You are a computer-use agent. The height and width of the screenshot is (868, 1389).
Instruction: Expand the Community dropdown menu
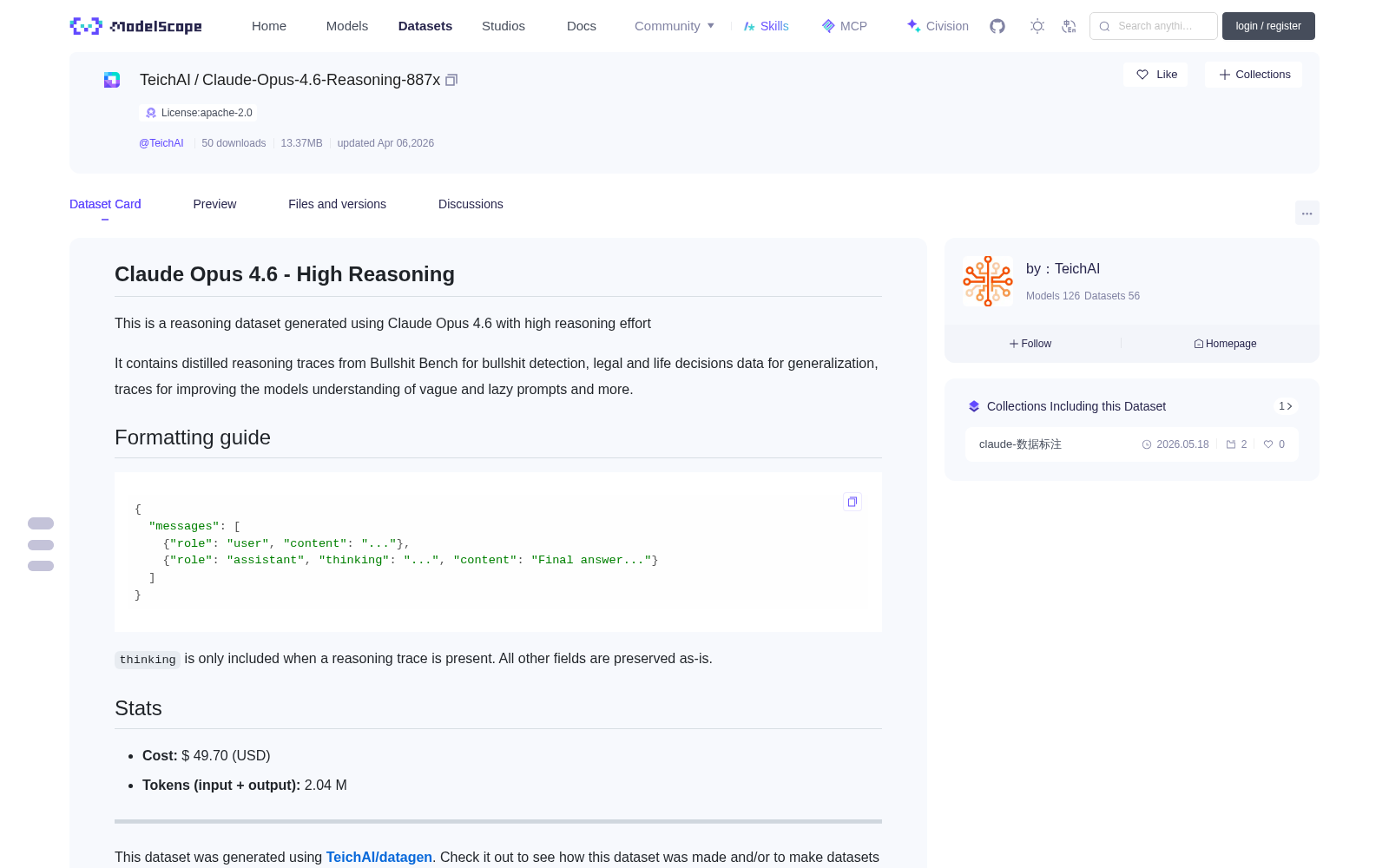pos(675,26)
